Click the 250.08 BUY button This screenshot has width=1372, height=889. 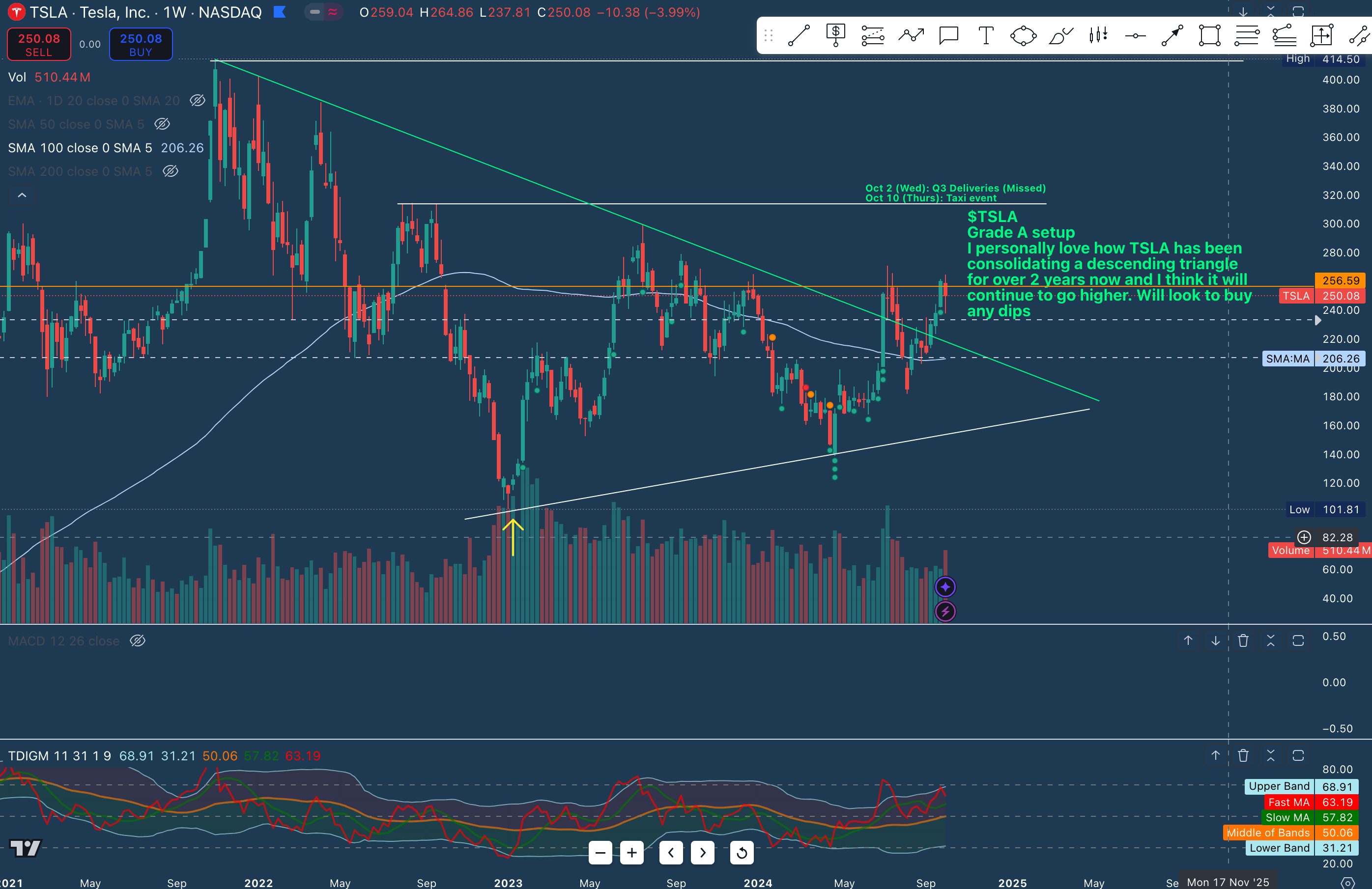click(x=141, y=44)
